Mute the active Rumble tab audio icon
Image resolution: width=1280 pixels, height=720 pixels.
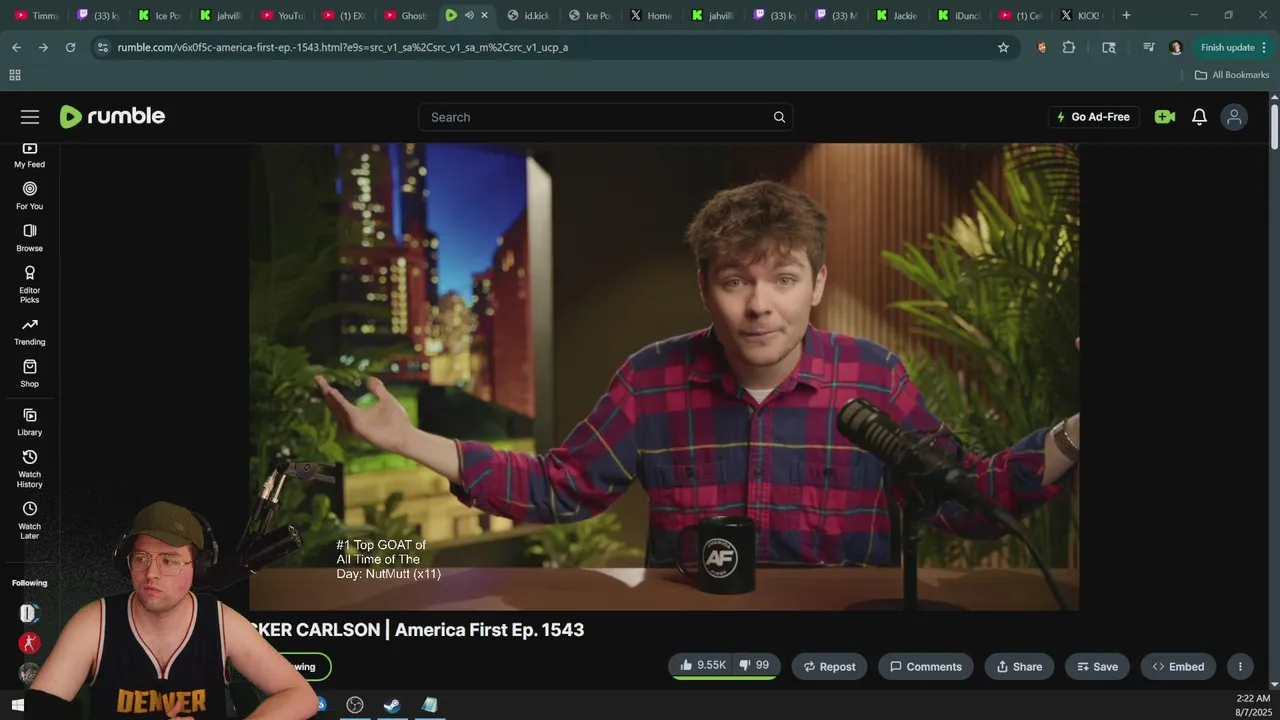(x=469, y=15)
